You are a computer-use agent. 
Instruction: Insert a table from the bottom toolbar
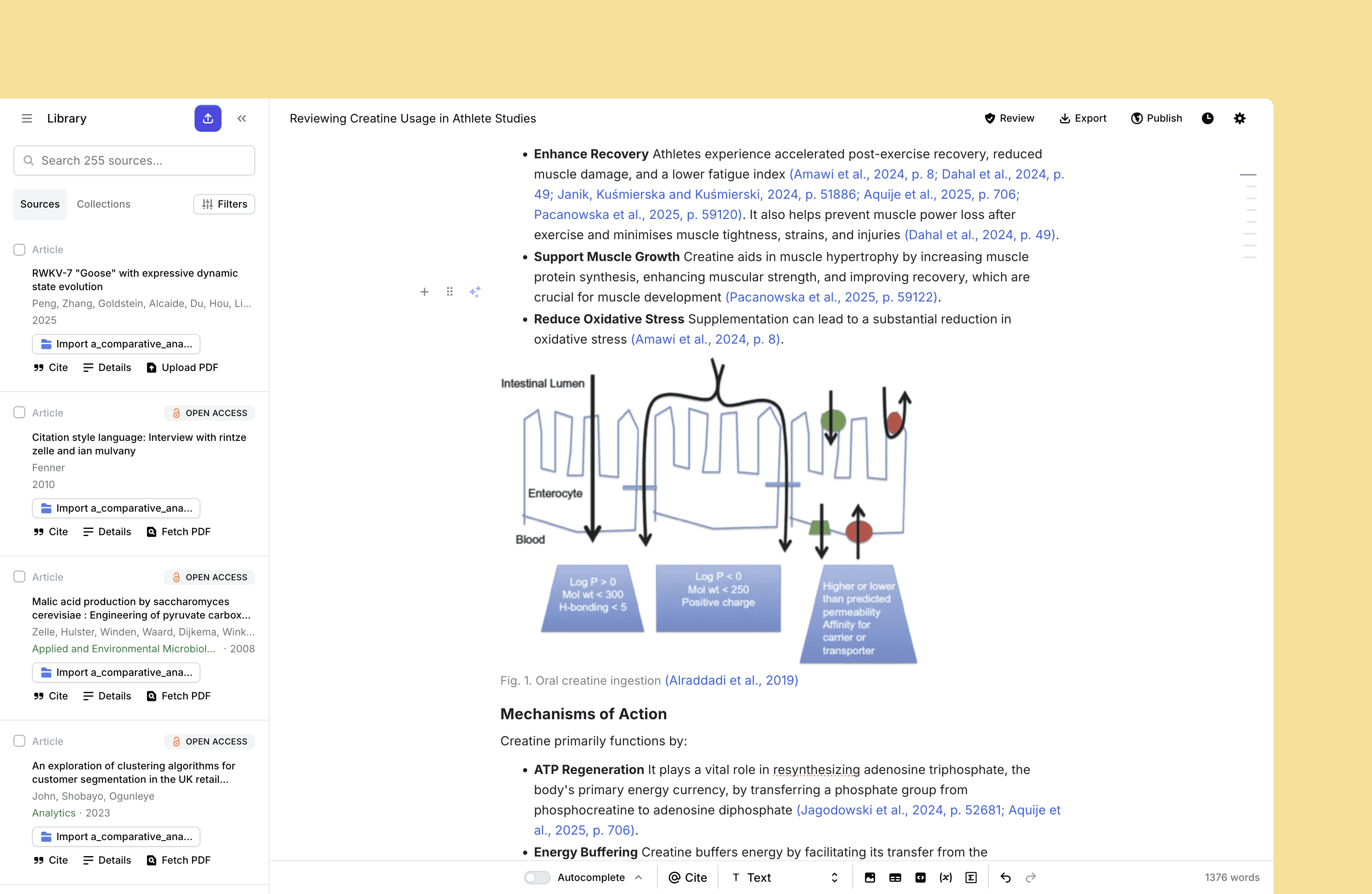tap(895, 877)
